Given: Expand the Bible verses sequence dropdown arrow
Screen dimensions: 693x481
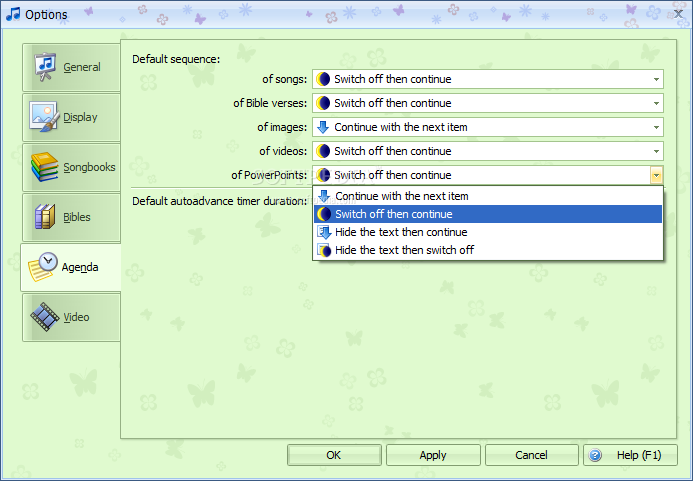Looking at the screenshot, I should click(656, 103).
